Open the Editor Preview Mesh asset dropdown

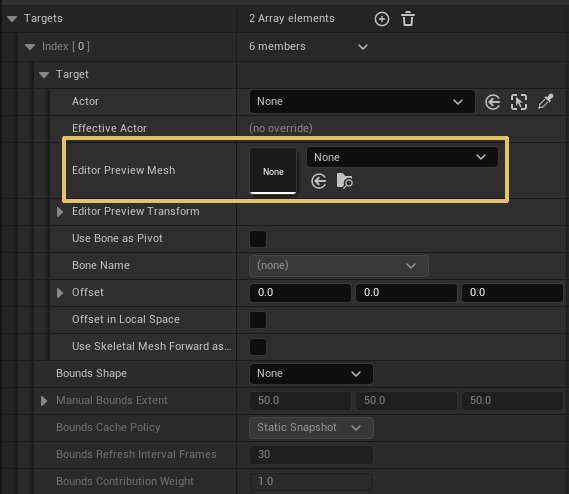tap(402, 157)
